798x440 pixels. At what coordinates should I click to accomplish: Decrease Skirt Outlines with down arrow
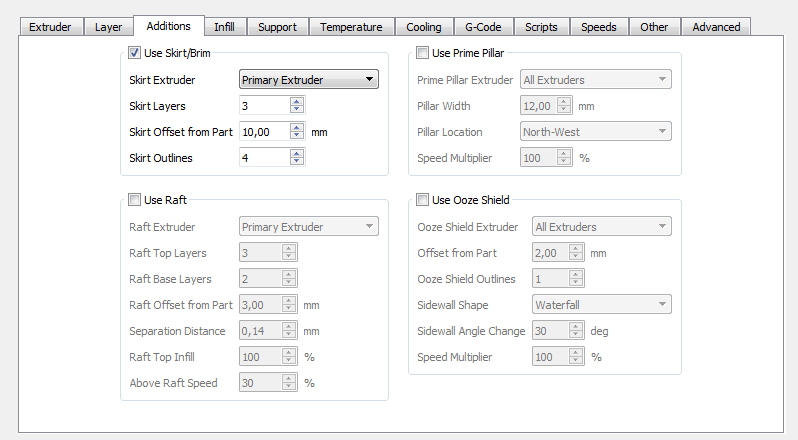click(x=296, y=161)
